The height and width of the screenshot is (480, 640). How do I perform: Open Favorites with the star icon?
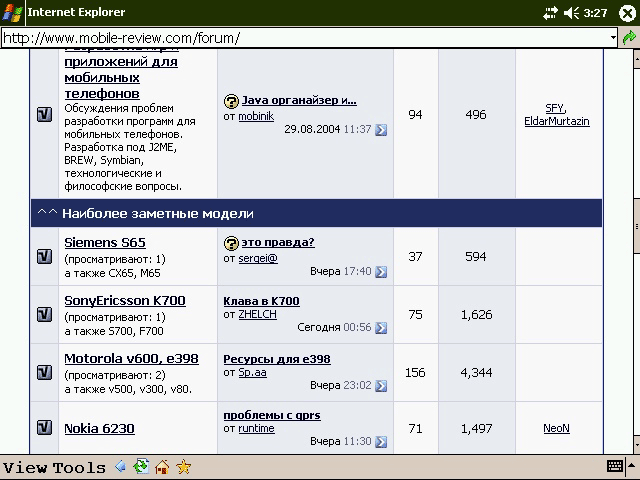coord(183,466)
